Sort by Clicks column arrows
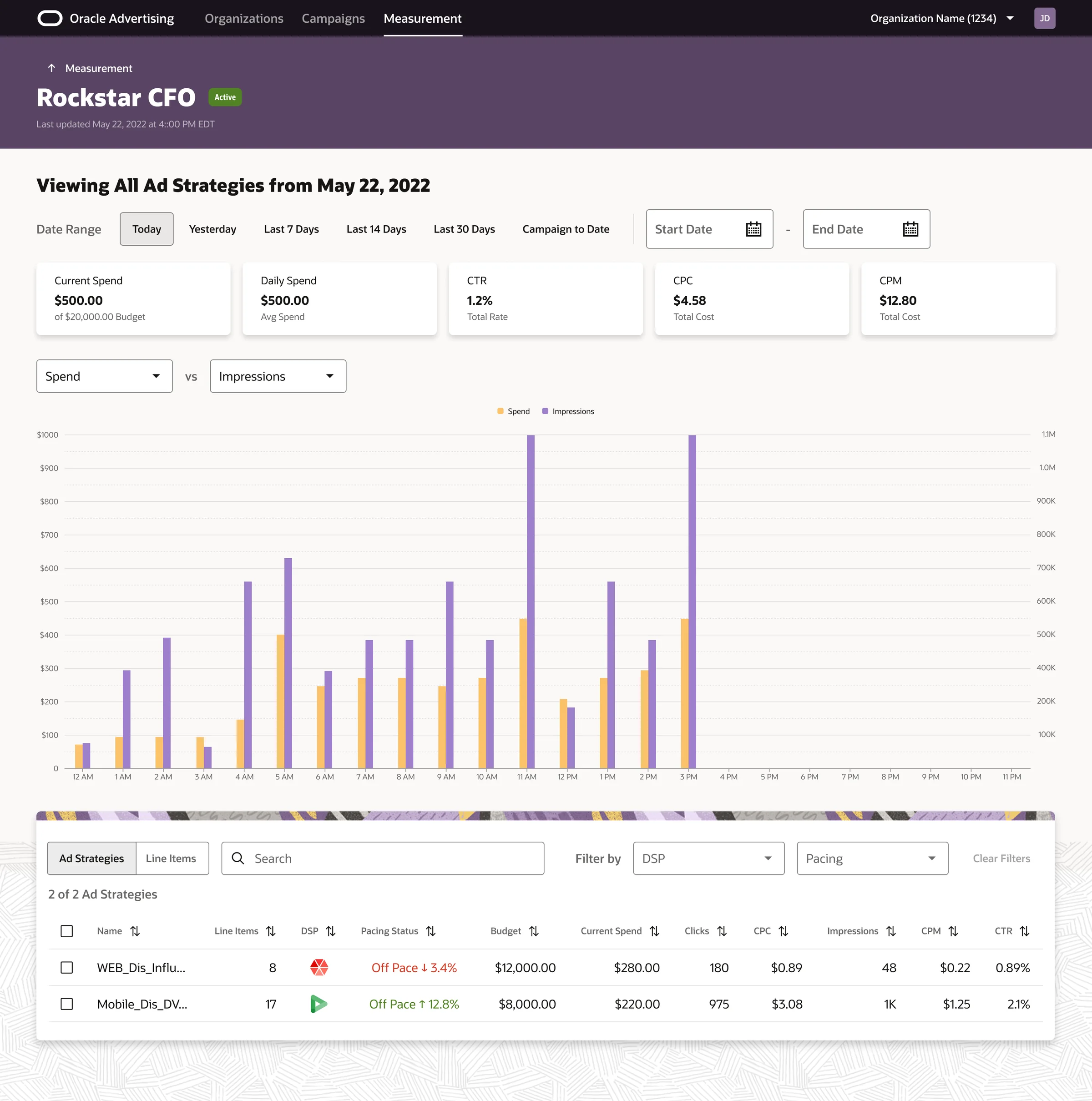The width and height of the screenshot is (1092, 1101). click(x=722, y=930)
